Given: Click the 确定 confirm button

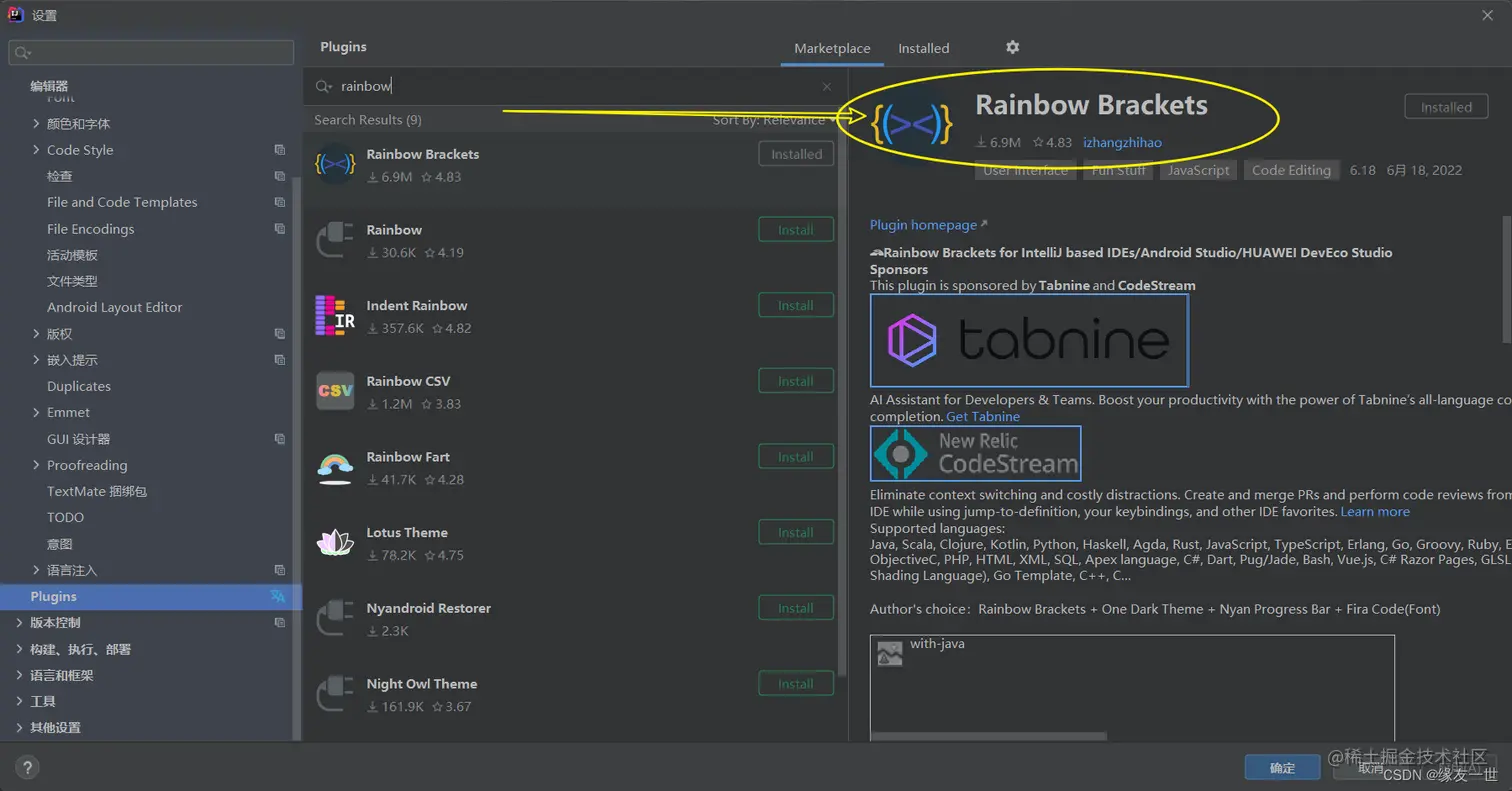Looking at the screenshot, I should (1282, 768).
